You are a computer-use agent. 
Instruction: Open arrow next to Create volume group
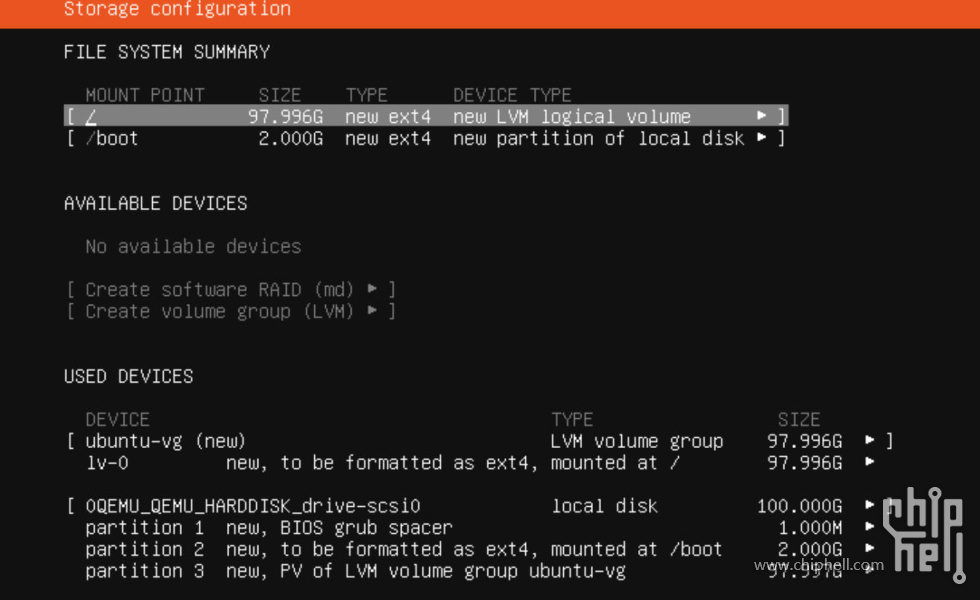pos(372,310)
